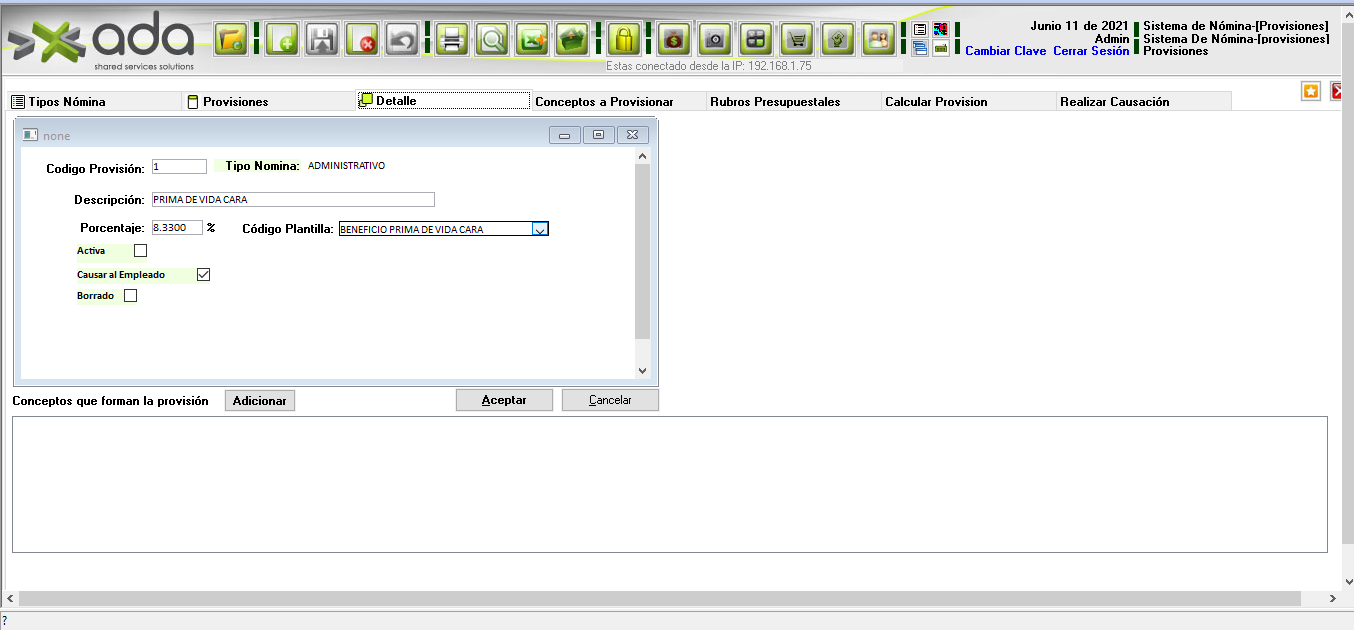Image resolution: width=1354 pixels, height=631 pixels.
Task: Click the printer icon in toolbar
Action: point(451,40)
